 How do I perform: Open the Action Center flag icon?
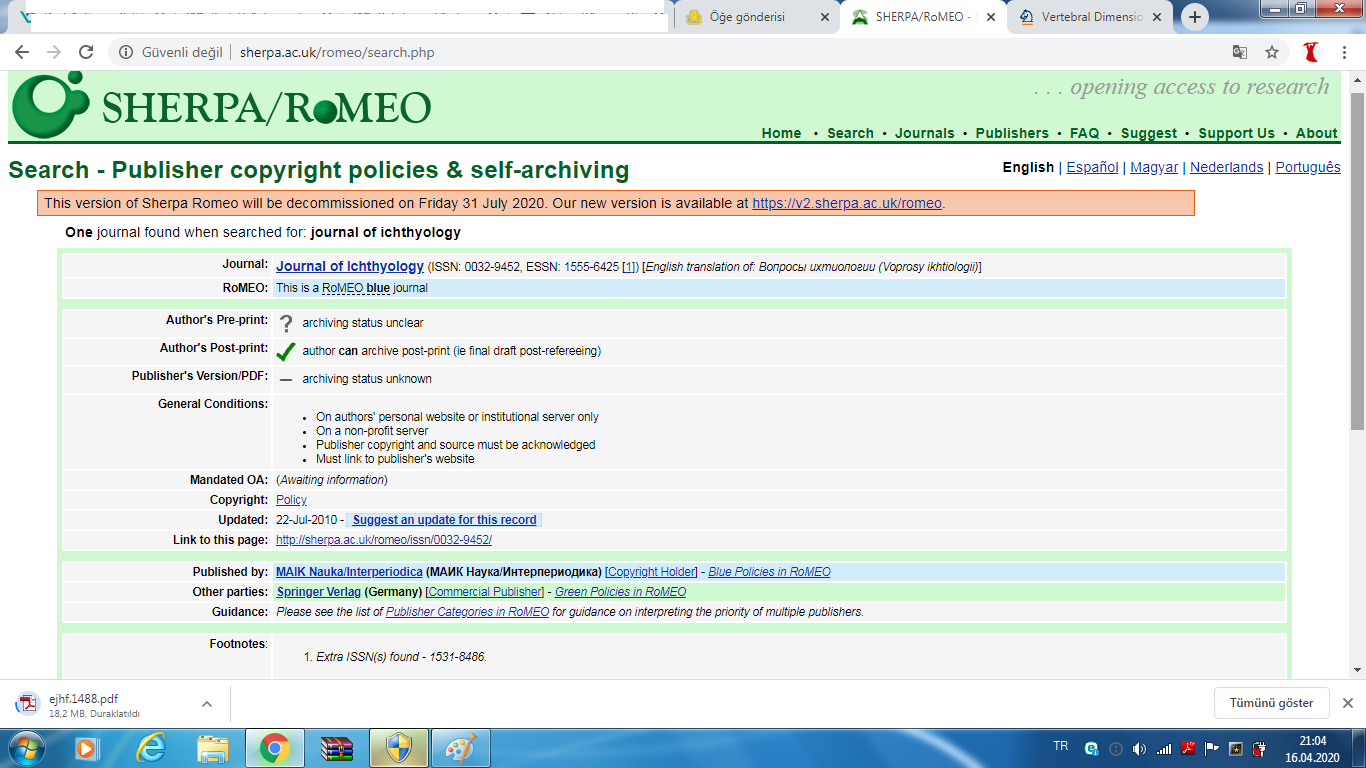[x=1211, y=748]
